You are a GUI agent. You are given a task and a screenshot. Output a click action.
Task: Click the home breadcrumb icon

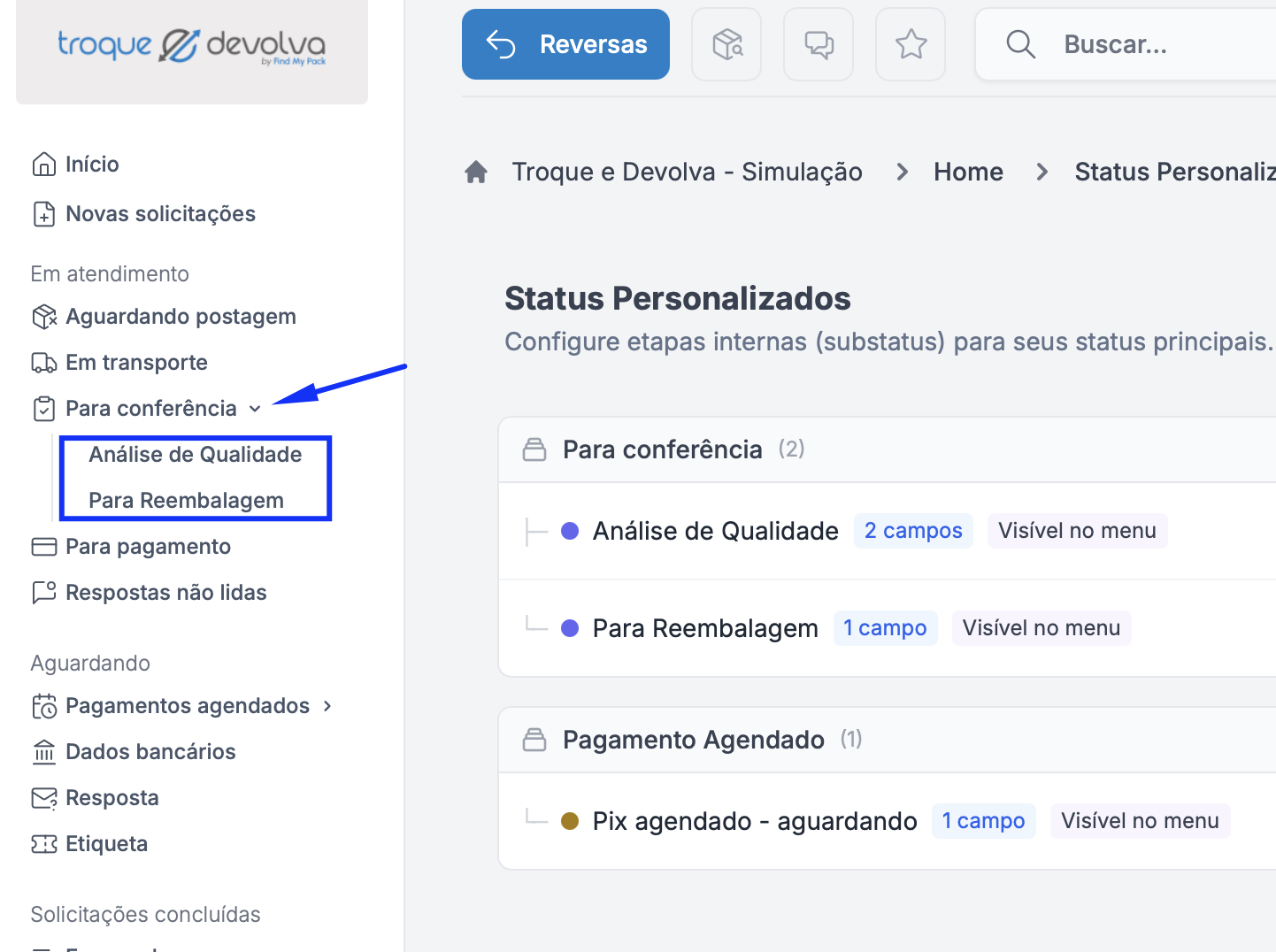[x=476, y=172]
